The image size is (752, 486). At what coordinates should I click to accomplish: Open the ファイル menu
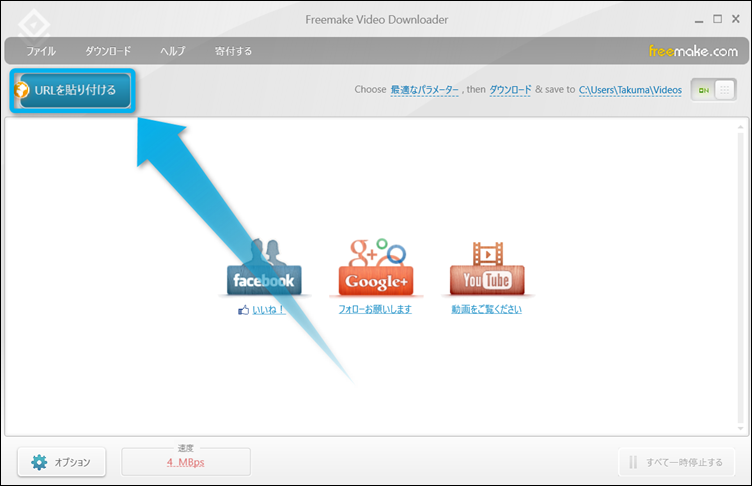(x=41, y=51)
